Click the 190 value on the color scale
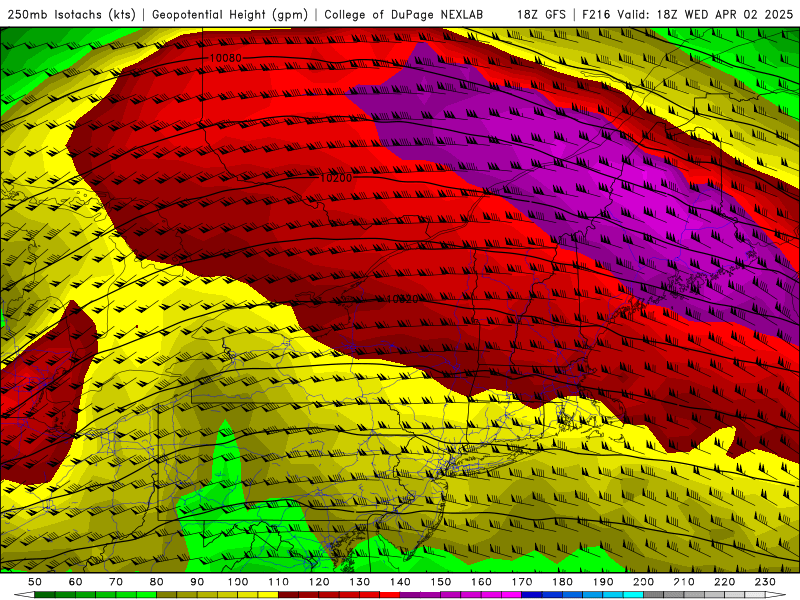 pos(603,582)
